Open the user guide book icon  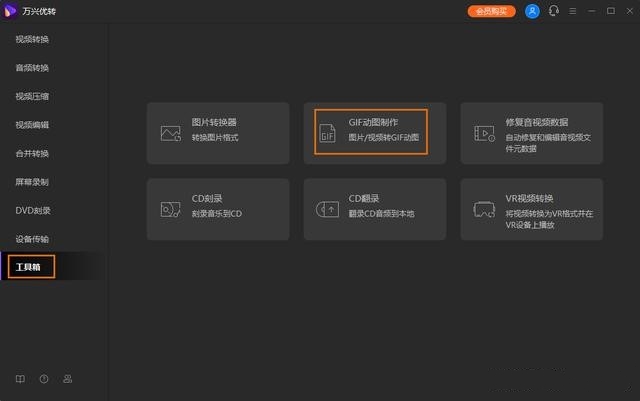20,379
